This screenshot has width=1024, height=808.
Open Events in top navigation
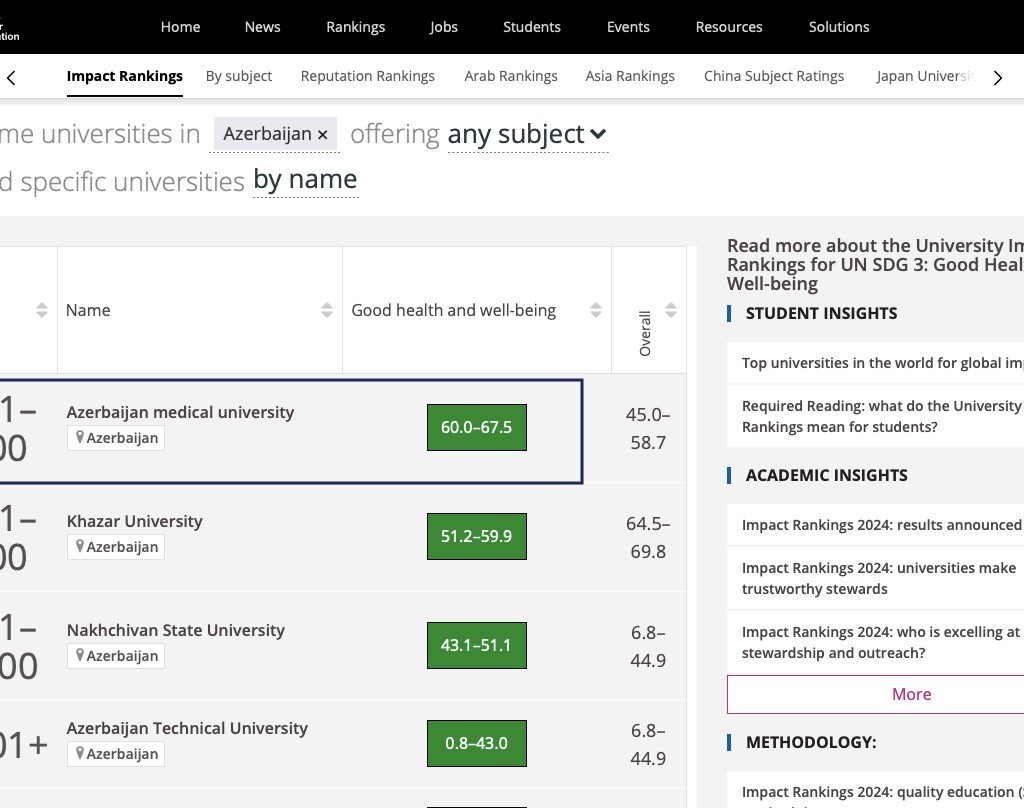[628, 27]
